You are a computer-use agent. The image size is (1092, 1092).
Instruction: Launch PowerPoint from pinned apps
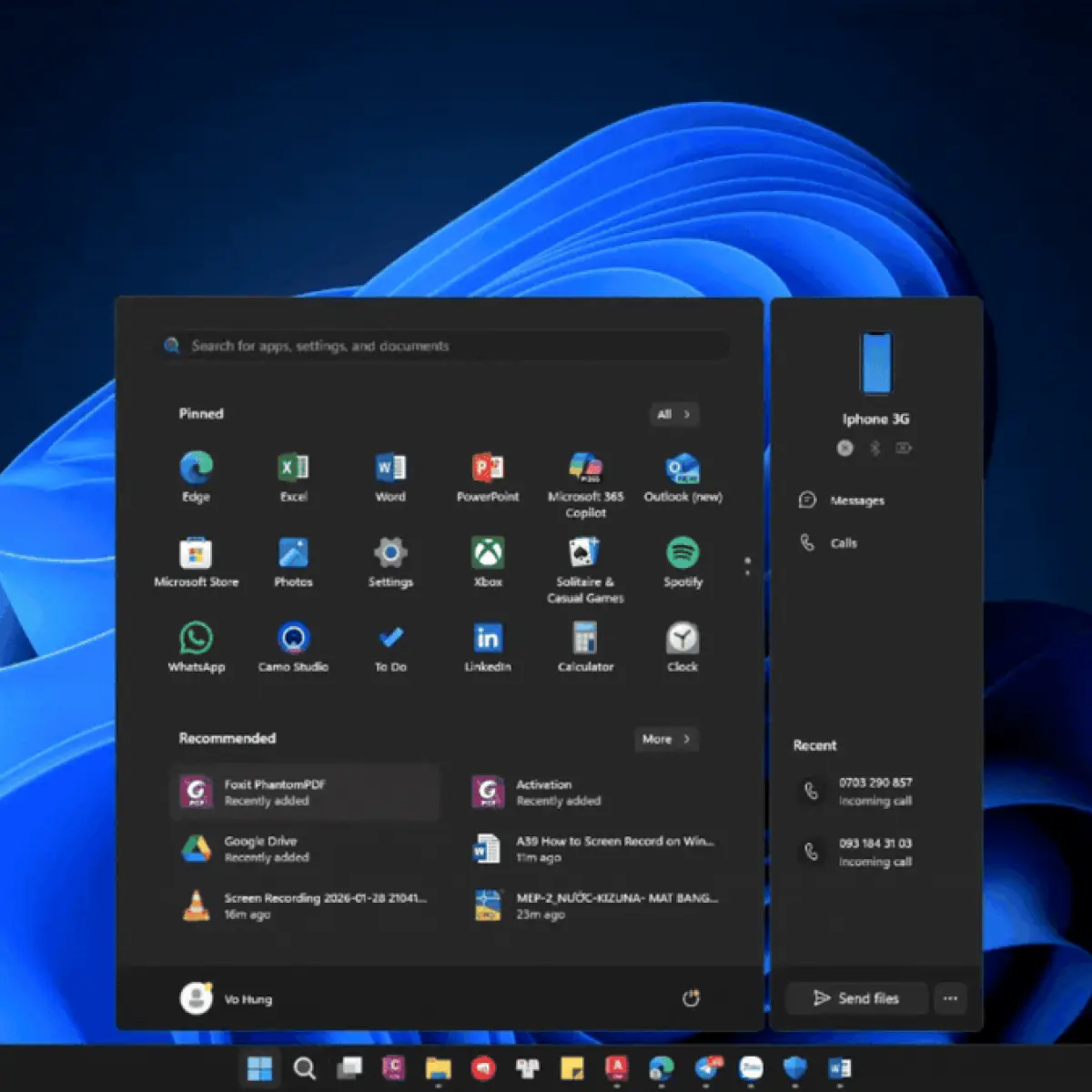pyautogui.click(x=488, y=477)
